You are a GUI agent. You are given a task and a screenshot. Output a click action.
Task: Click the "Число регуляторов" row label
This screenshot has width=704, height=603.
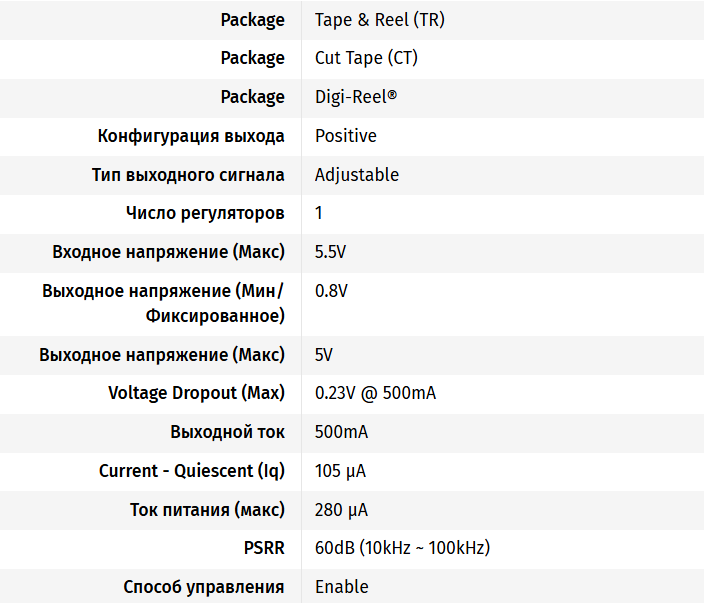click(205, 213)
